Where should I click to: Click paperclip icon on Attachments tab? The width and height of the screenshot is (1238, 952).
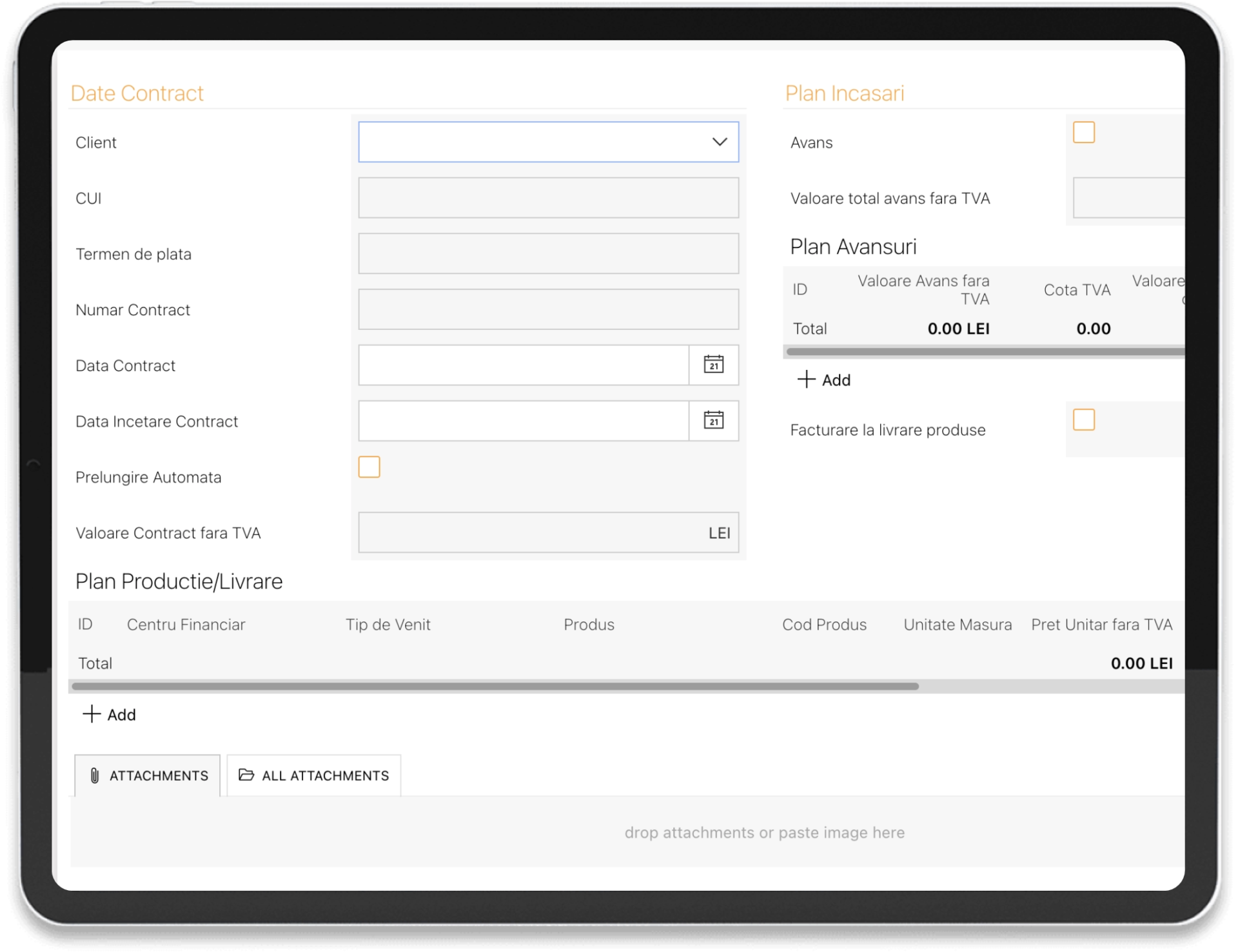click(x=95, y=775)
